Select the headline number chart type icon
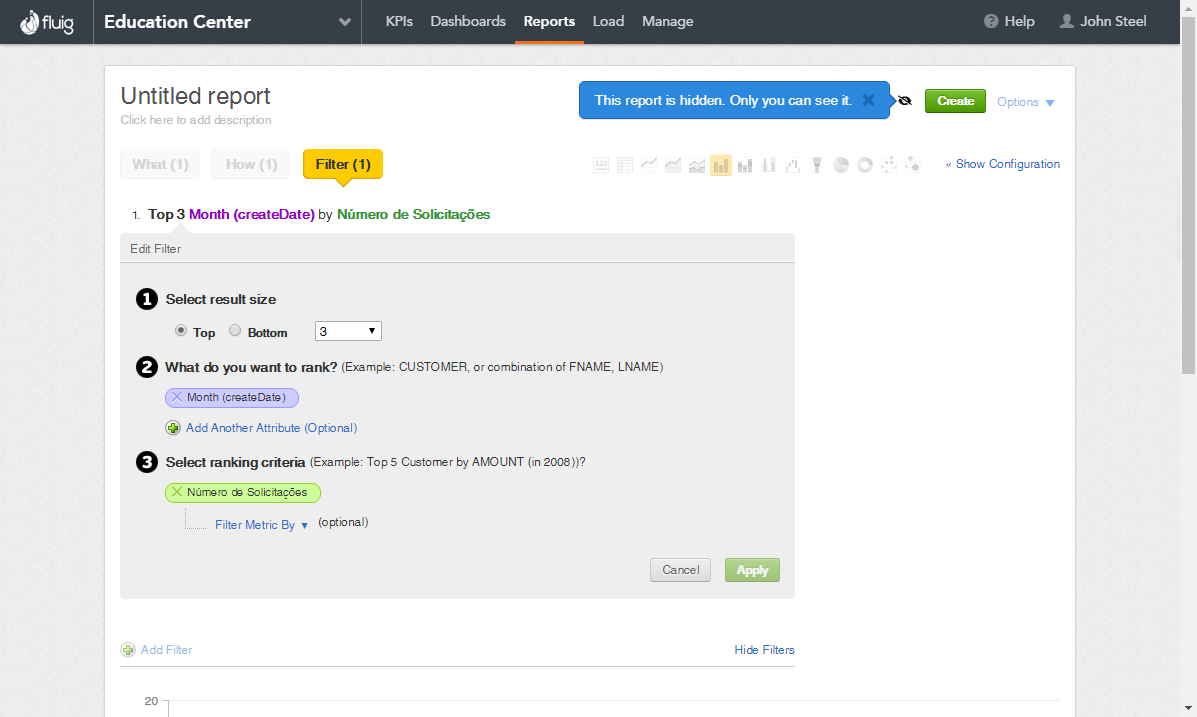1197x717 pixels. [601, 165]
